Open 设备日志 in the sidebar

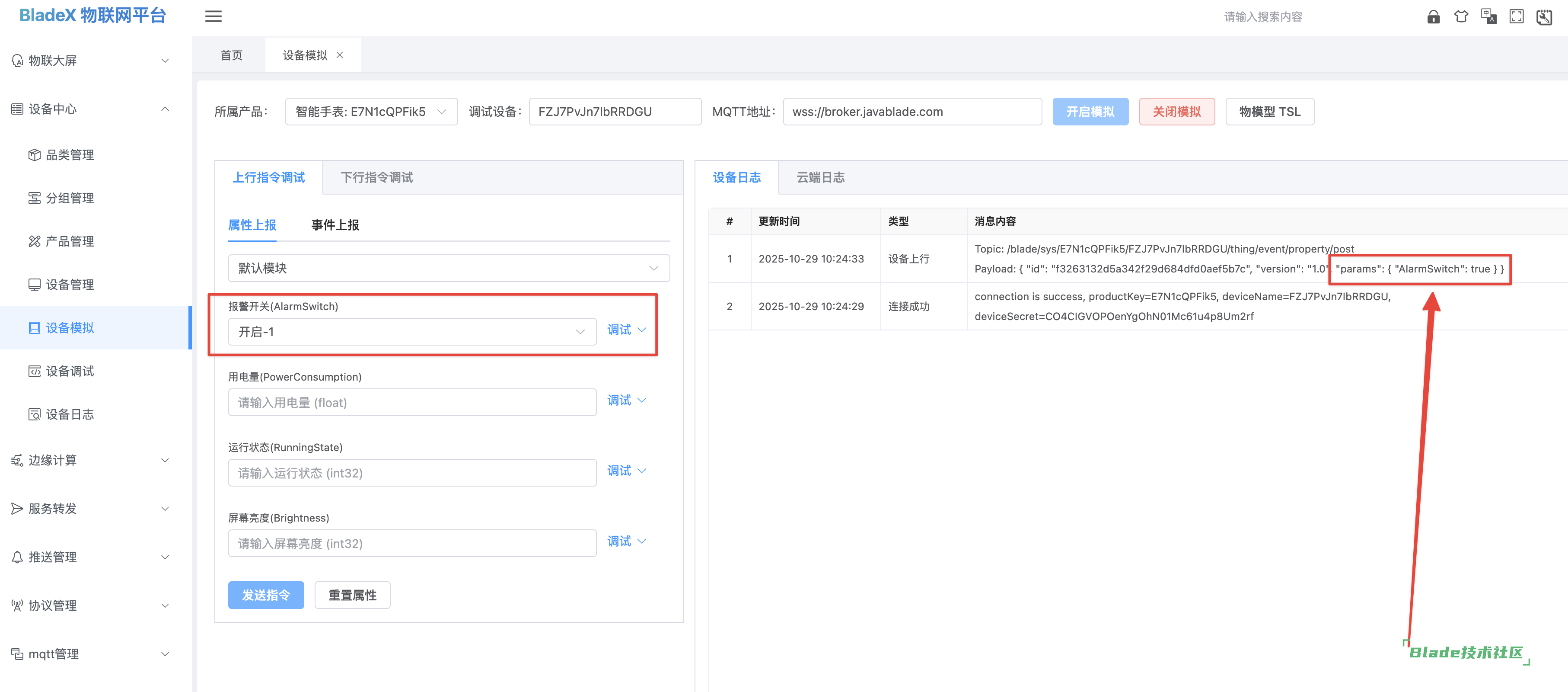70,414
